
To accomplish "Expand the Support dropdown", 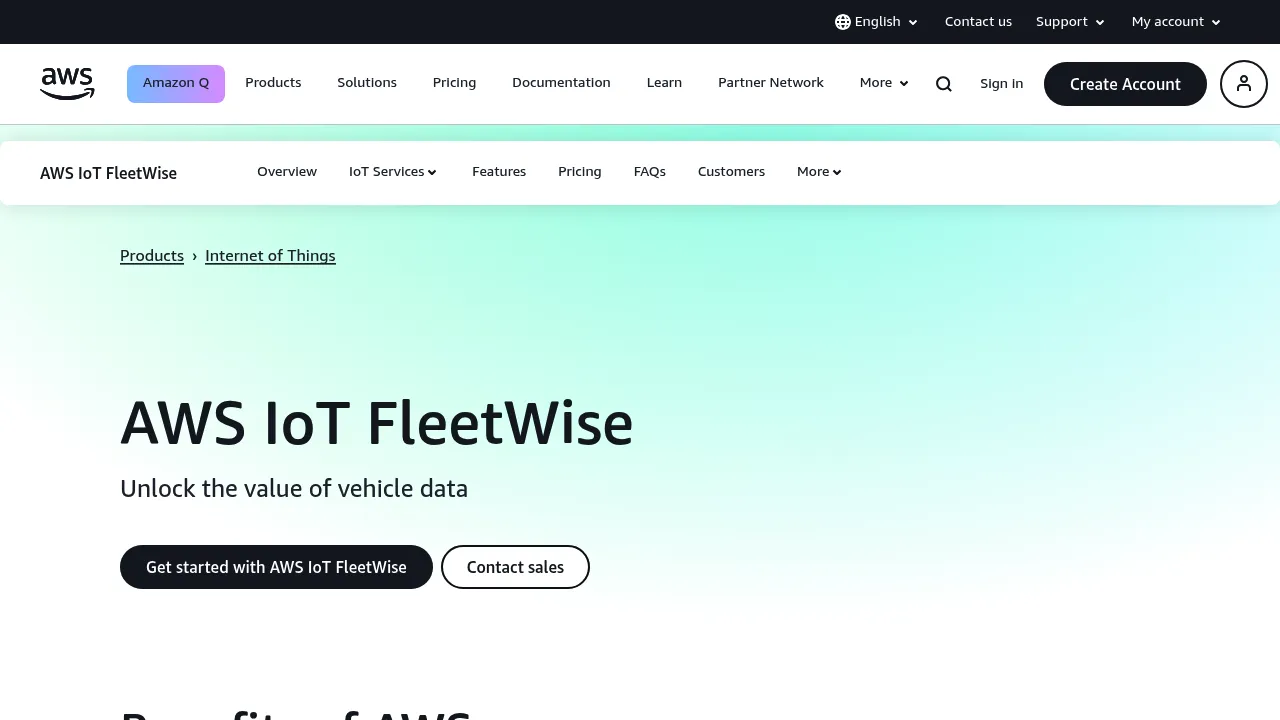I will tap(1070, 22).
